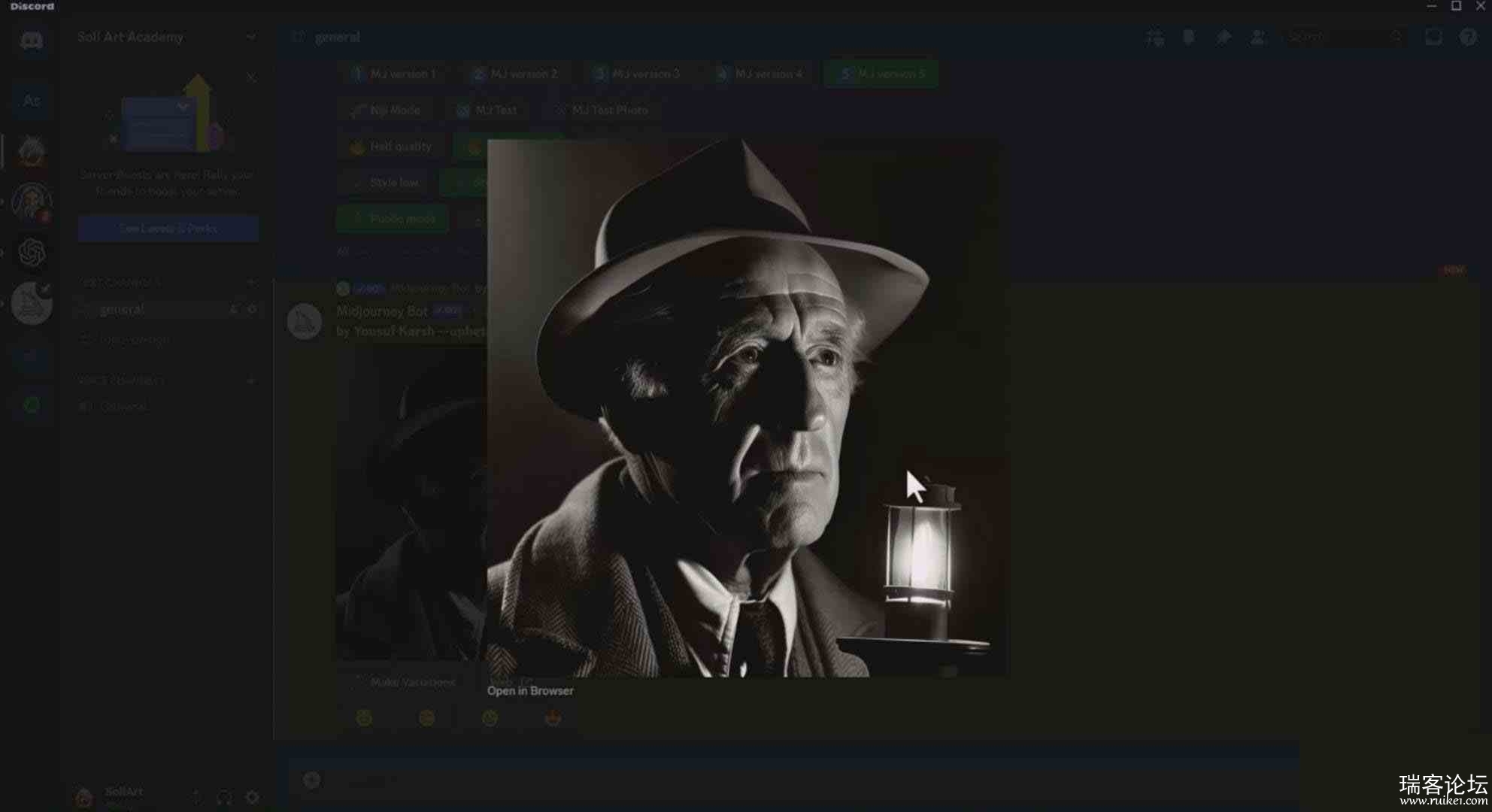Toggle Public mode button

(393, 219)
